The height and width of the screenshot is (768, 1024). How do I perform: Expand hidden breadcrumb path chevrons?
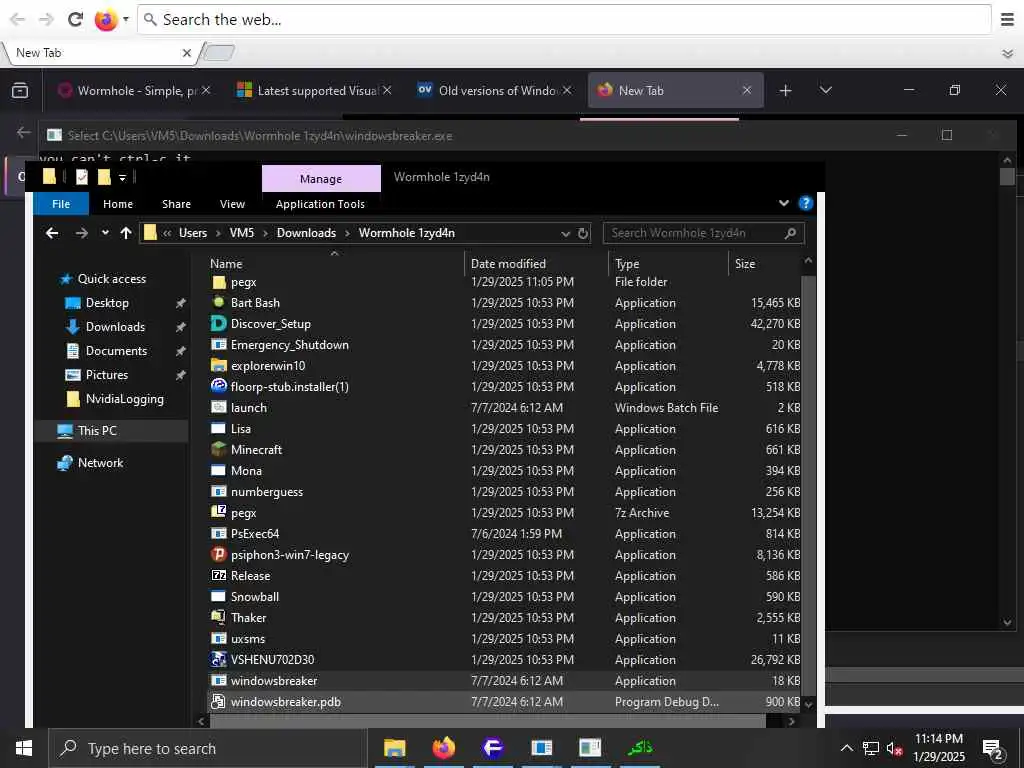pyautogui.click(x=167, y=233)
